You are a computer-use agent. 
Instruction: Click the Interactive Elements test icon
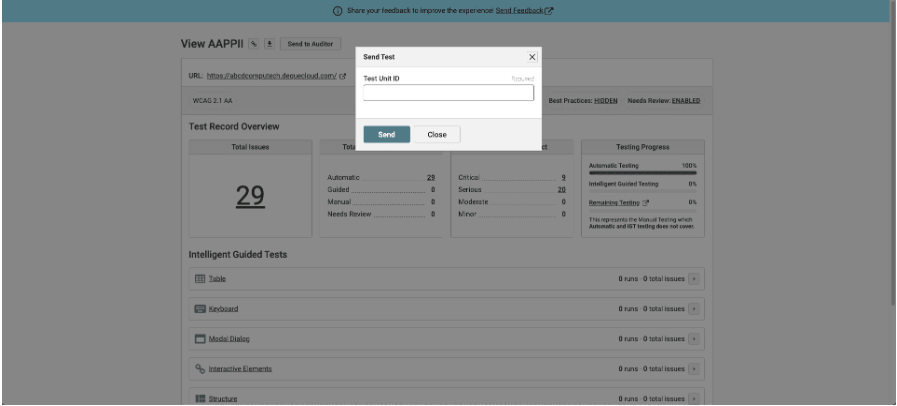[200, 368]
